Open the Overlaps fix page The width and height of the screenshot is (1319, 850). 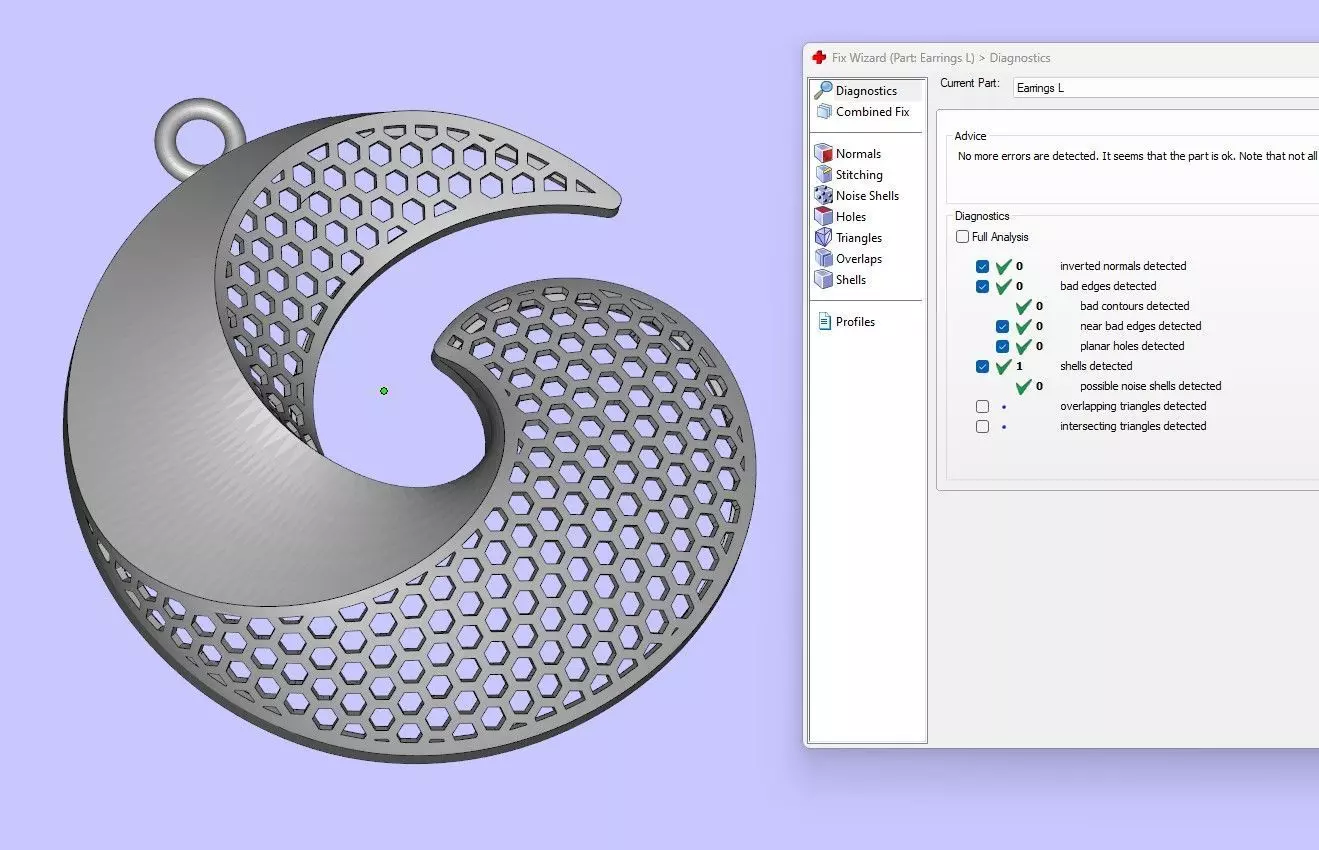[859, 259]
